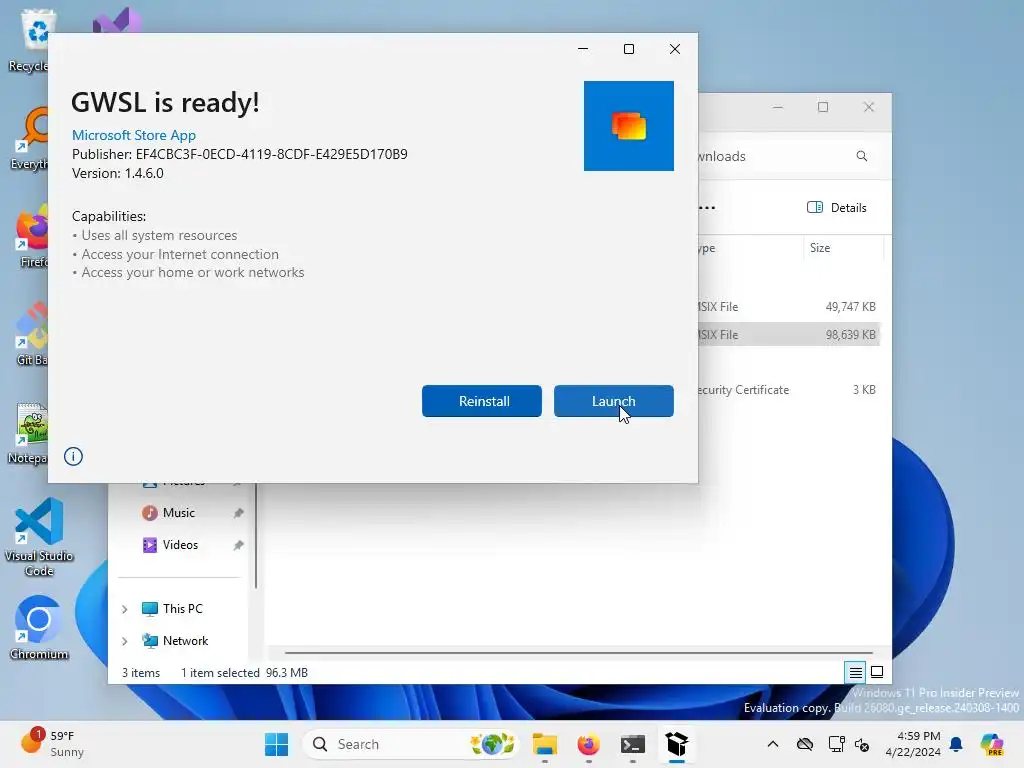This screenshot has height=768, width=1024.
Task: Open Videos in File Explorer sidebar
Action: (180, 545)
